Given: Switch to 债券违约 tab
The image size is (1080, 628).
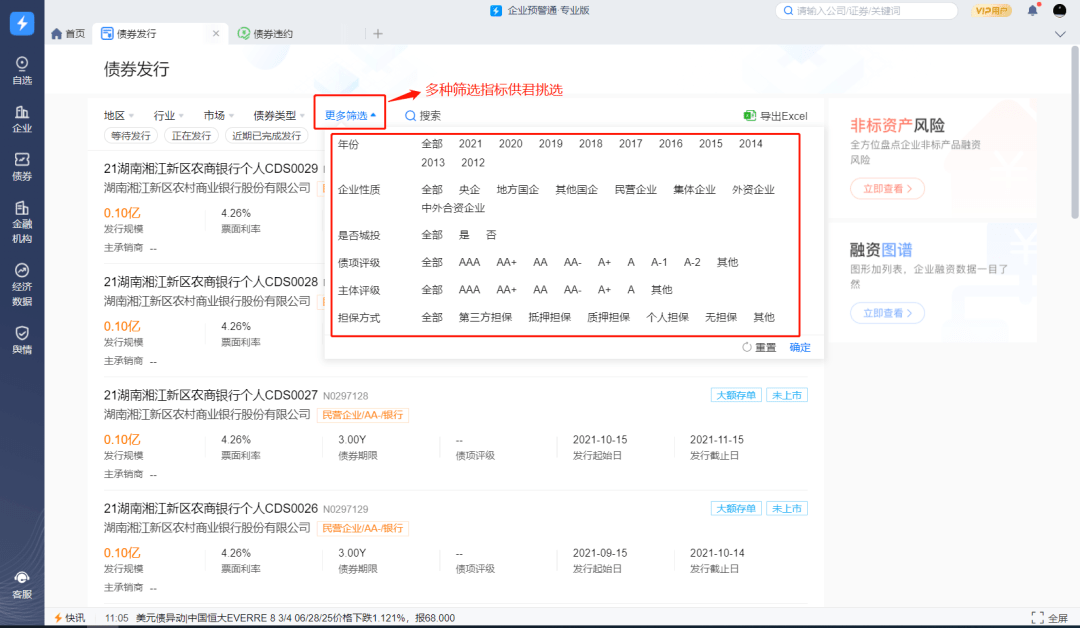Looking at the screenshot, I should tap(265, 33).
